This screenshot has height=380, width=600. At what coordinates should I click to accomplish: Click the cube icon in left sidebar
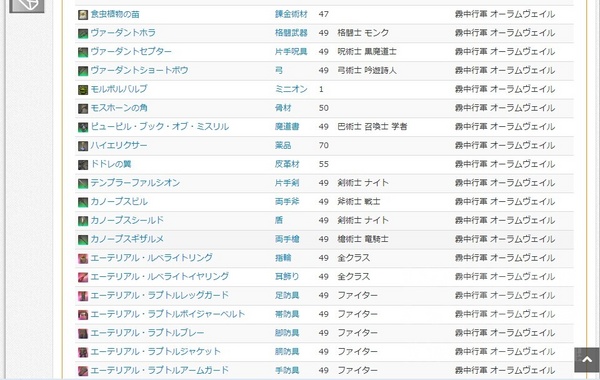[x=27, y=4]
